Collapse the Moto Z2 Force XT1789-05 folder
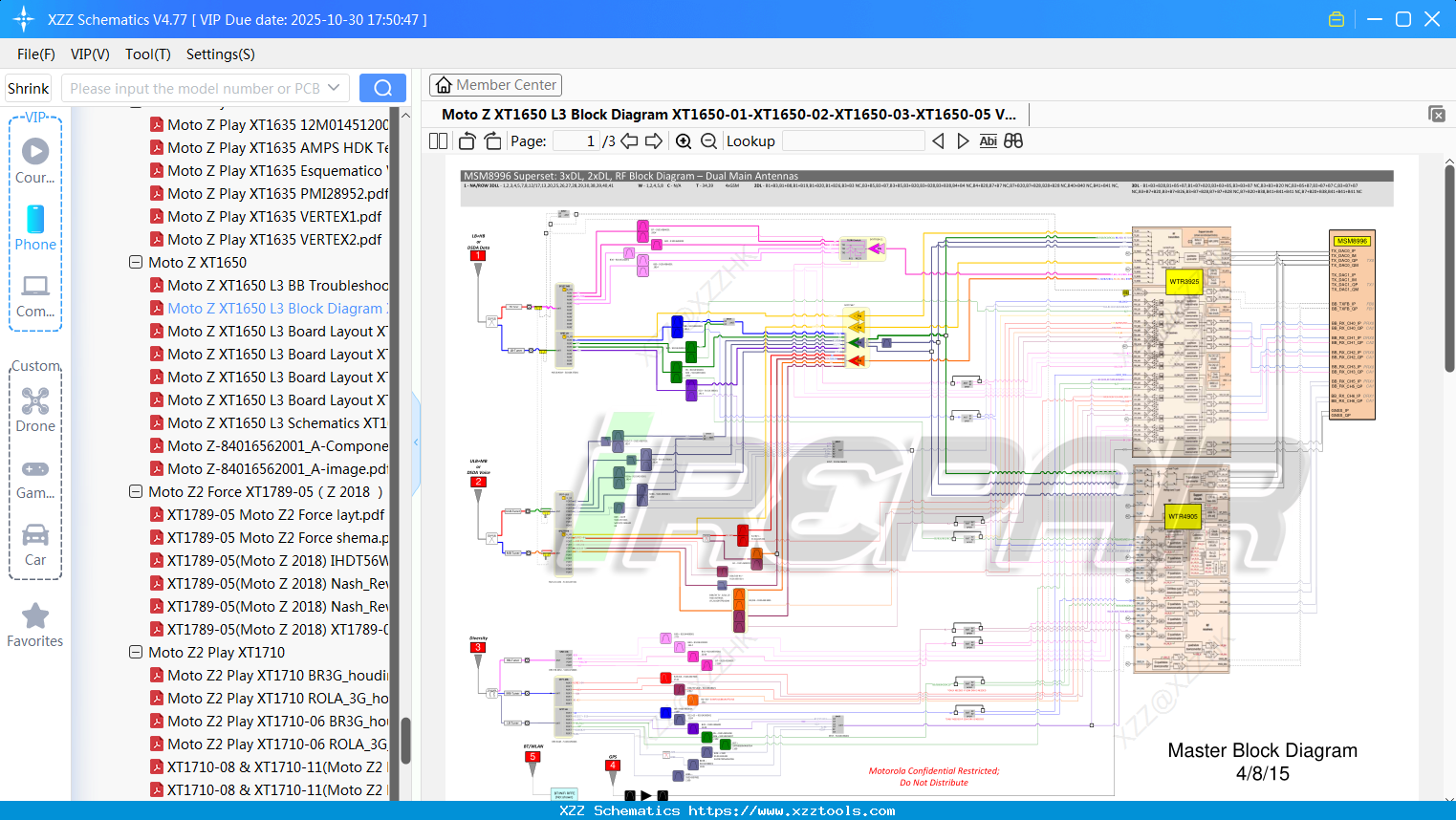1456x820 pixels. point(136,491)
